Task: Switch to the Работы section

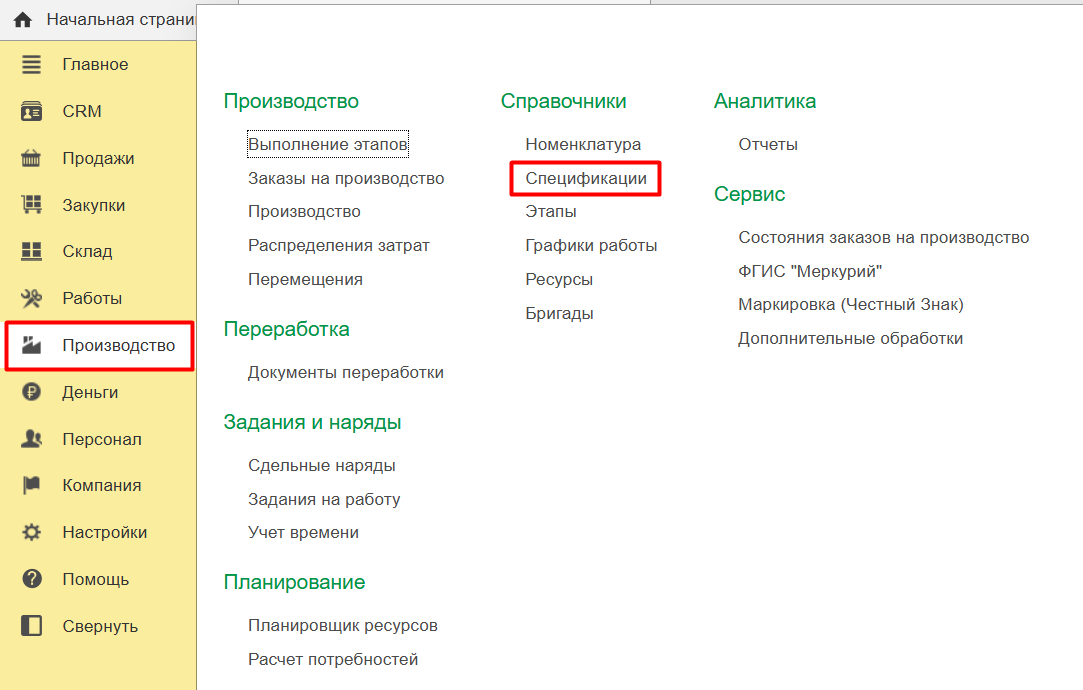Action: [x=92, y=298]
